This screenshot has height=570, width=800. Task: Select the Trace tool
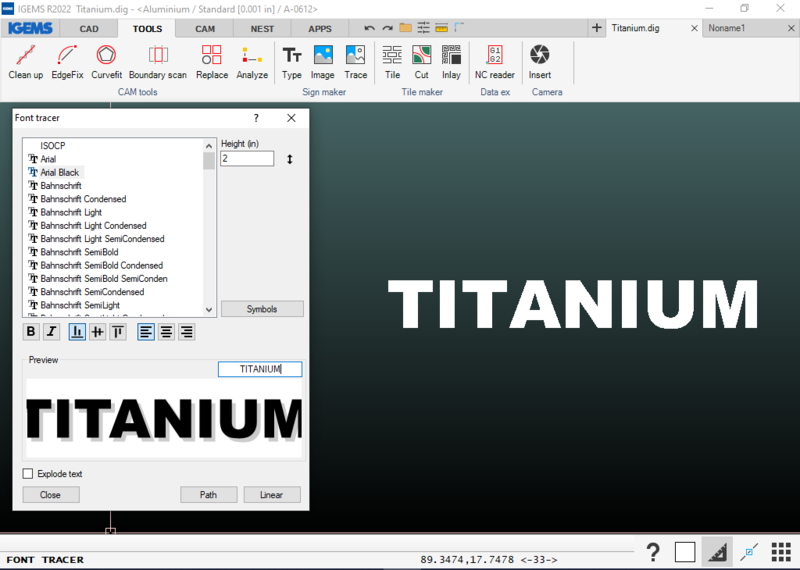pyautogui.click(x=356, y=62)
